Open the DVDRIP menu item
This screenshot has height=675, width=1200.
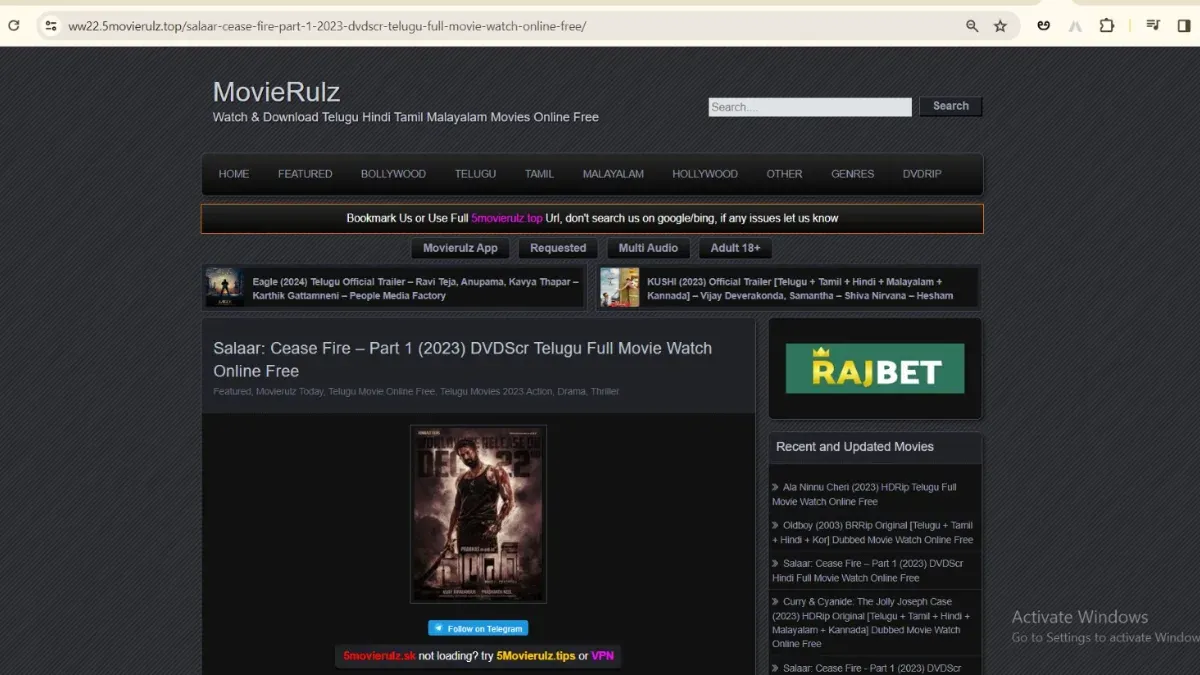pos(922,174)
